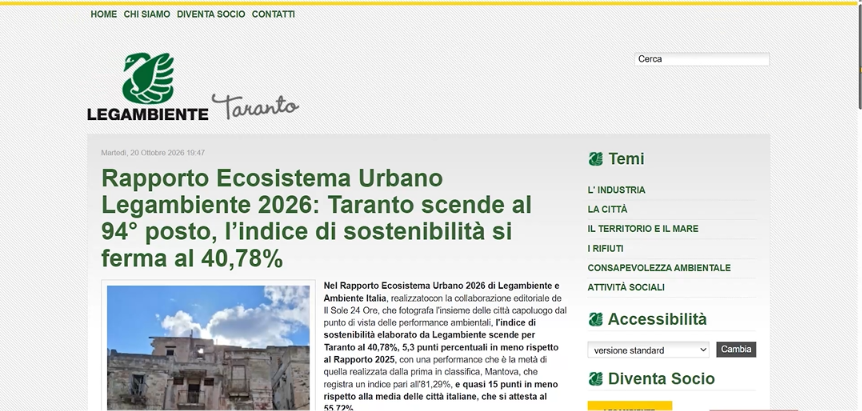The height and width of the screenshot is (411, 862).
Task: Click the Diventa Socio sidebar heading
Action: (x=661, y=379)
